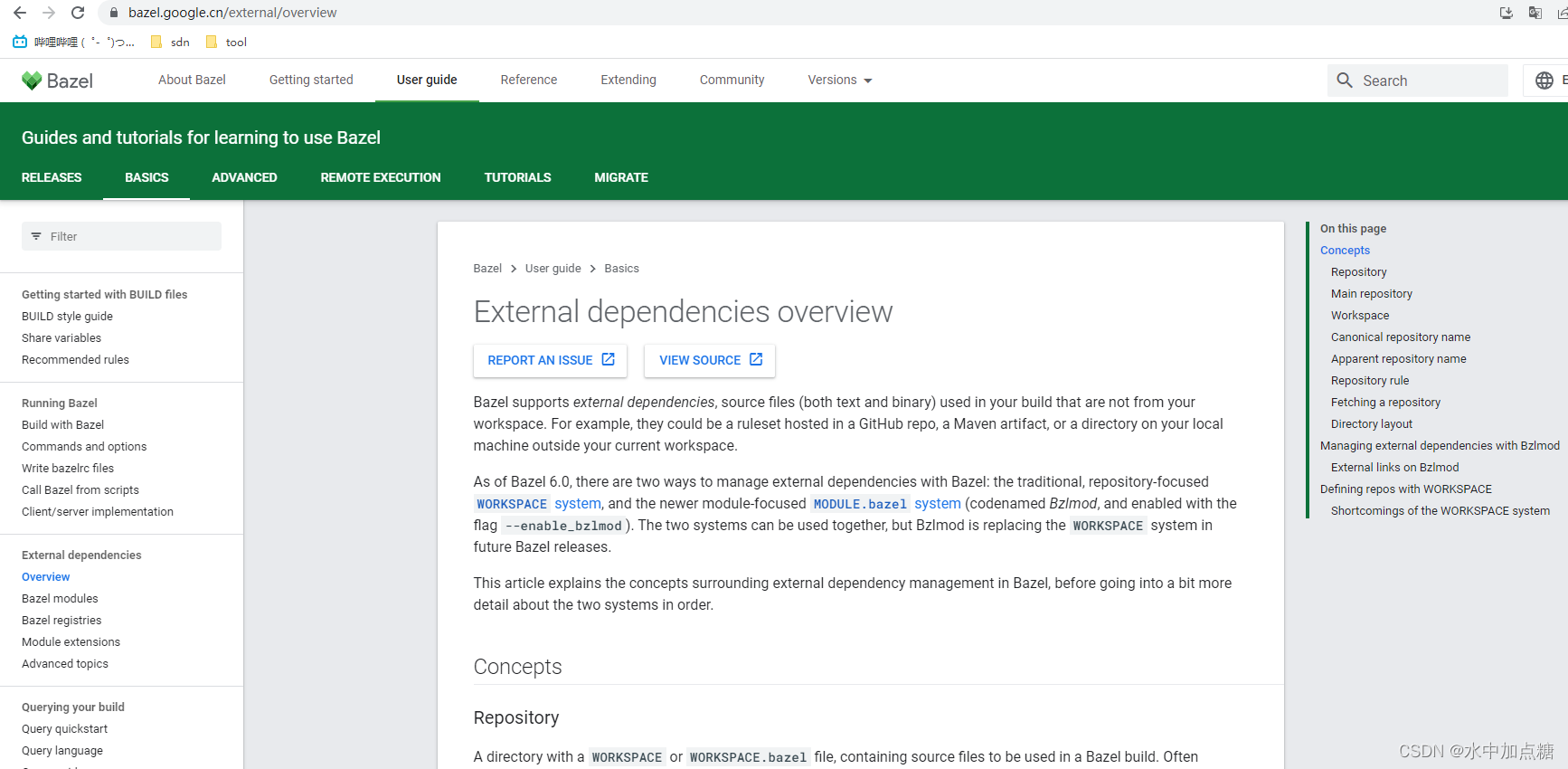This screenshot has height=769, width=1568.
Task: Open the Community menu
Action: coord(732,80)
